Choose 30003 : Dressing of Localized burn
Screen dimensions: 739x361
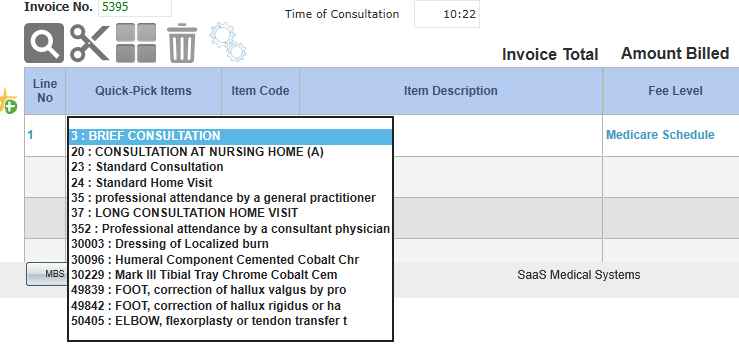coord(170,244)
